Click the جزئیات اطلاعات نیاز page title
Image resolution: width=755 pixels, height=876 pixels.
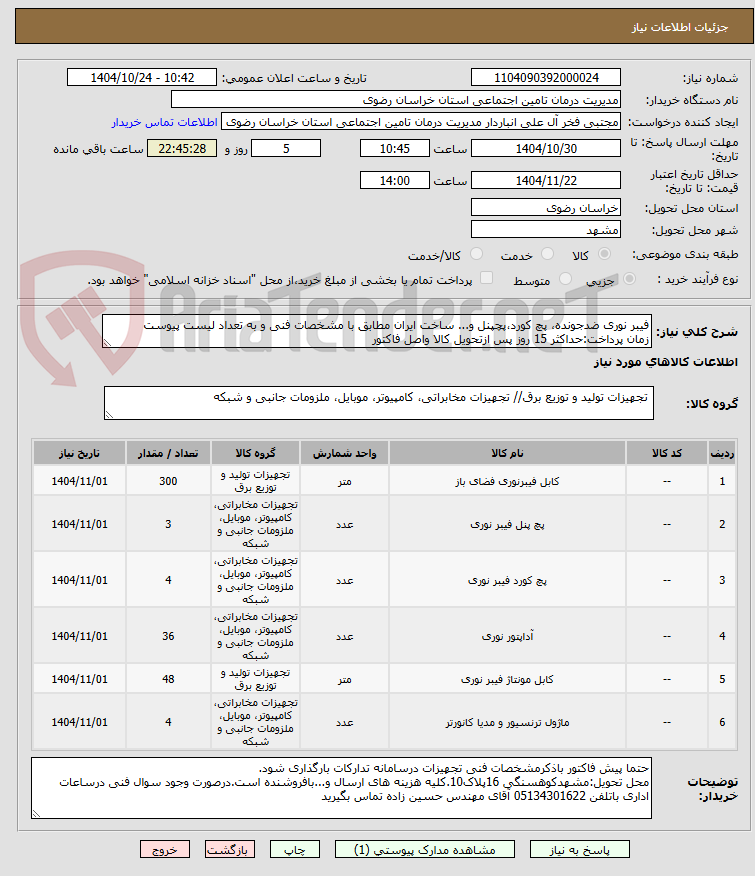pos(680,27)
